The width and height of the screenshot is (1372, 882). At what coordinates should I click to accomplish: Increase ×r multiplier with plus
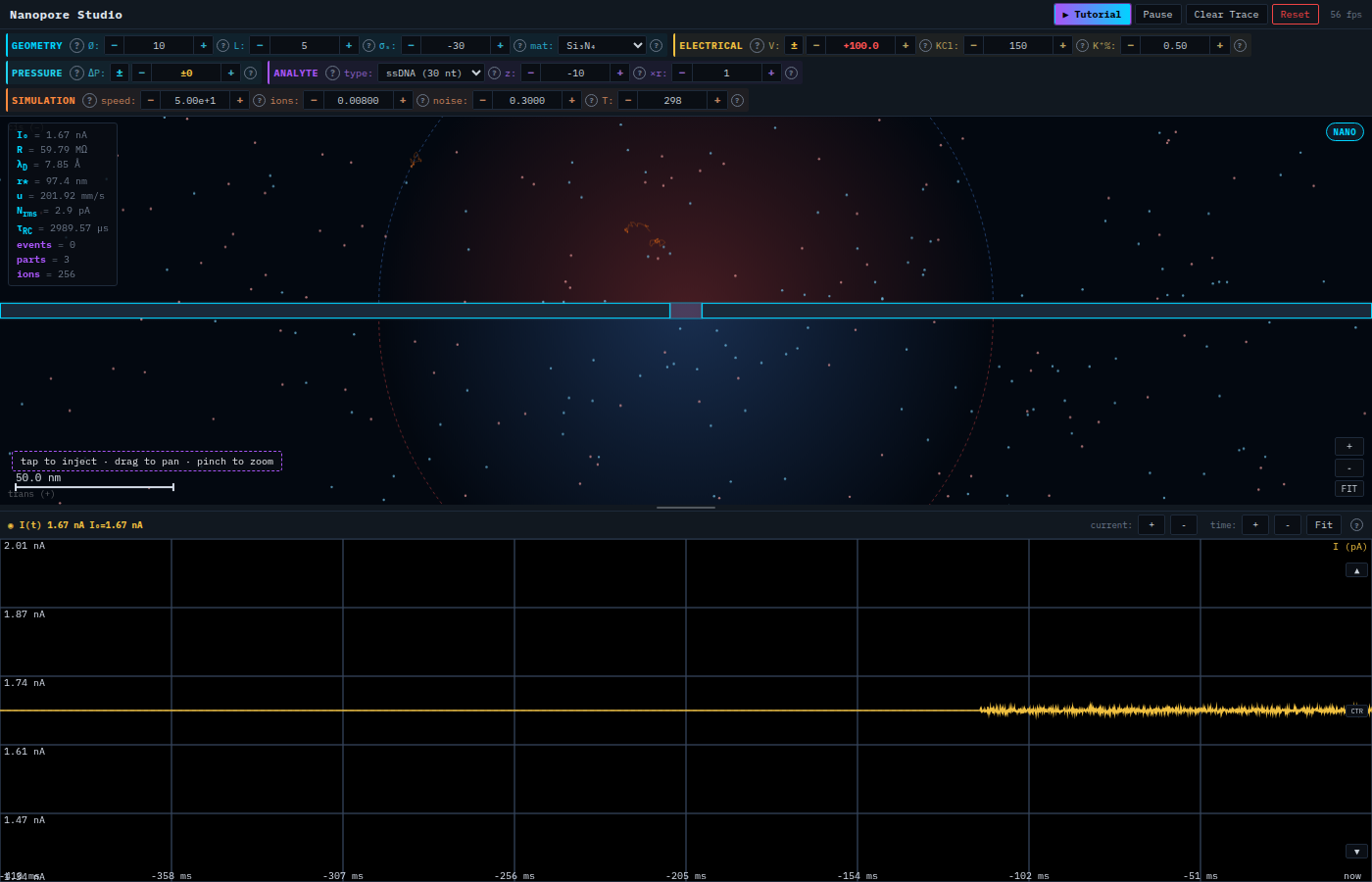click(771, 73)
